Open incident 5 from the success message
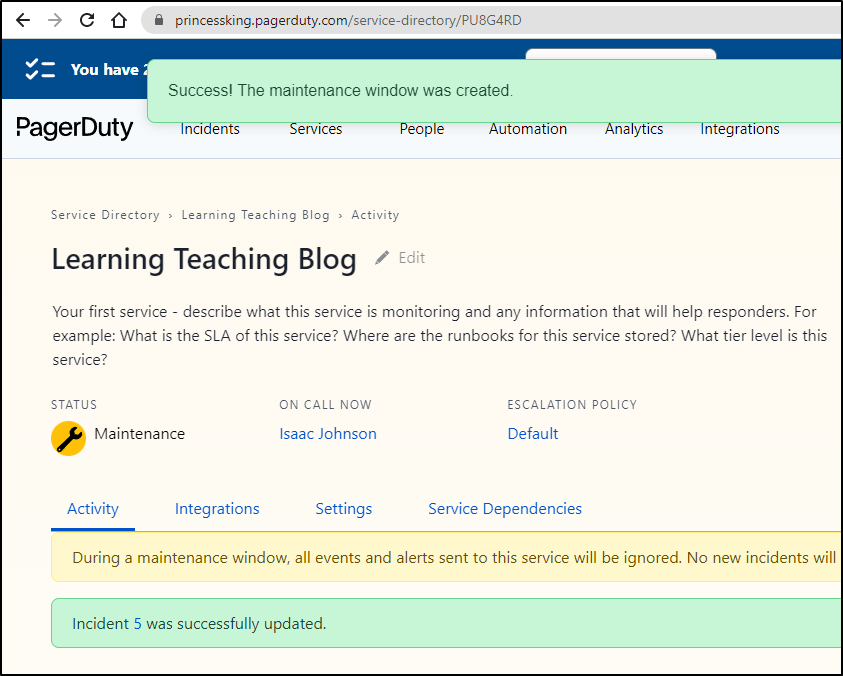 [138, 624]
